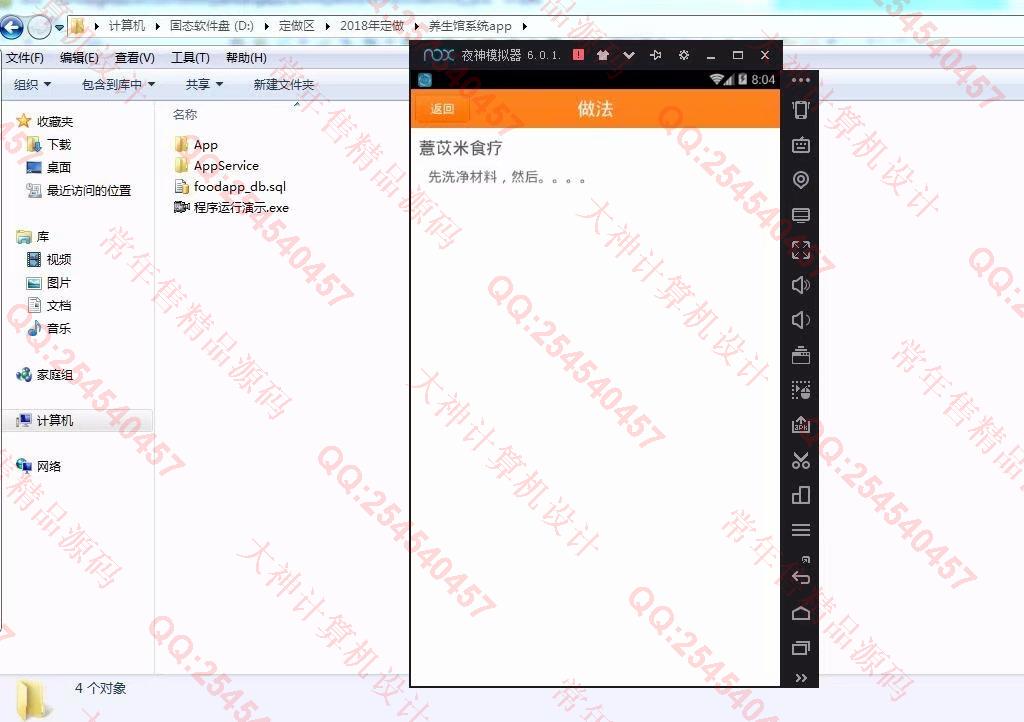Sort by 名称 column header
Image resolution: width=1024 pixels, height=722 pixels.
[185, 114]
